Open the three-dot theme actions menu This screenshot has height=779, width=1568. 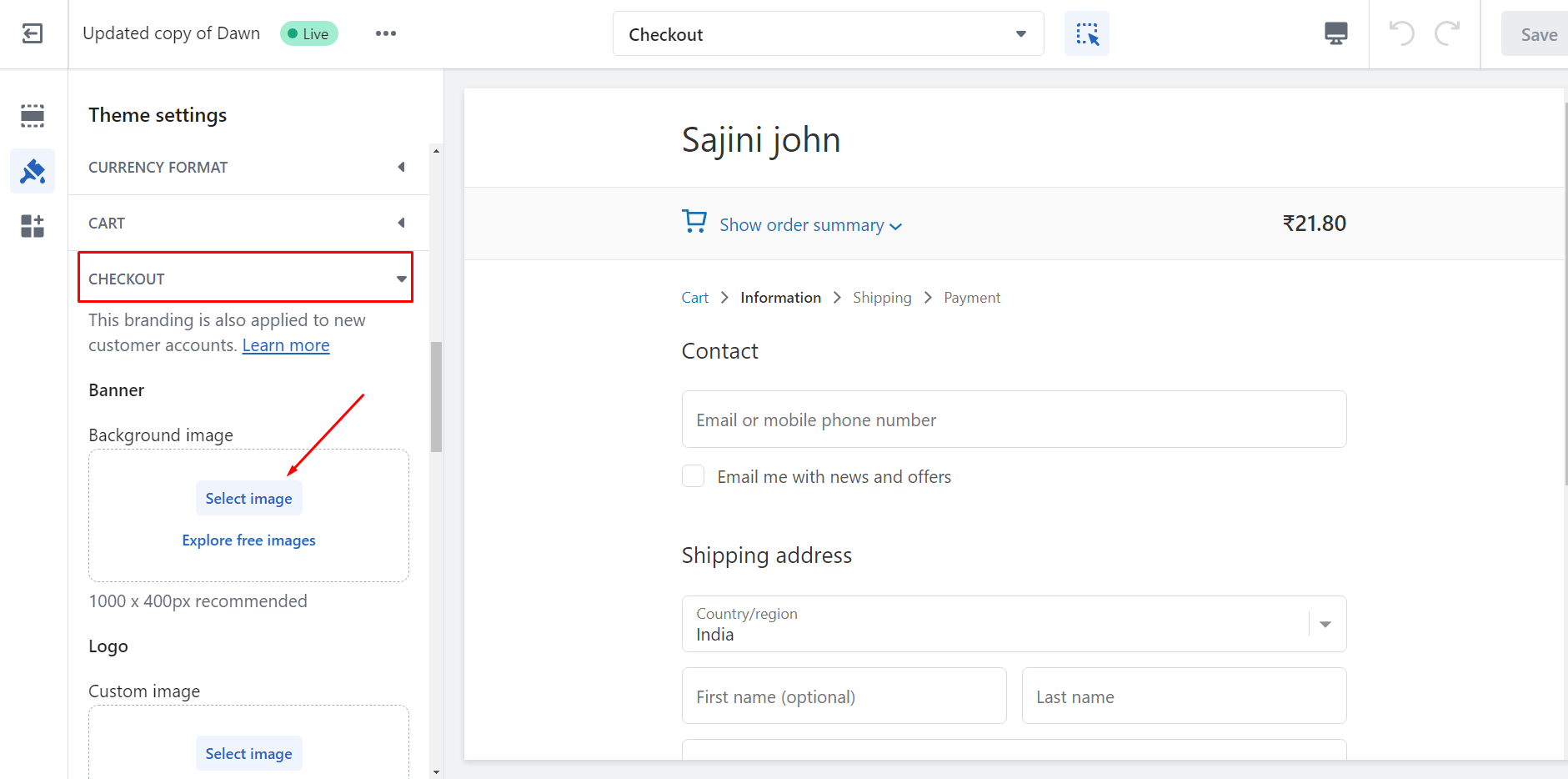385,33
